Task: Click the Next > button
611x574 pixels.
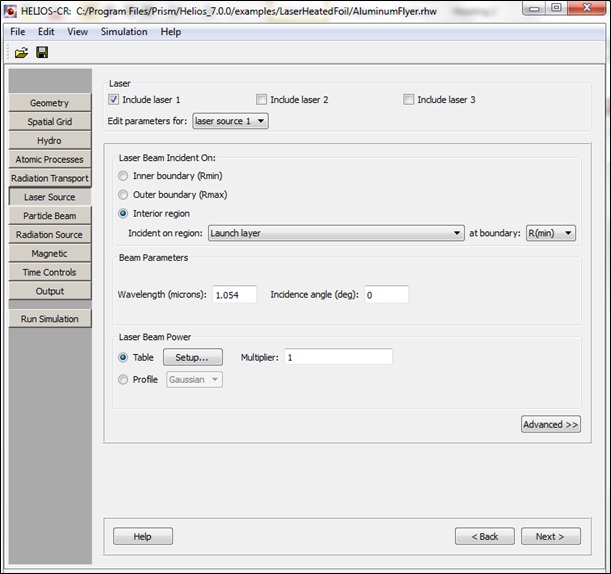Action: coord(549,536)
